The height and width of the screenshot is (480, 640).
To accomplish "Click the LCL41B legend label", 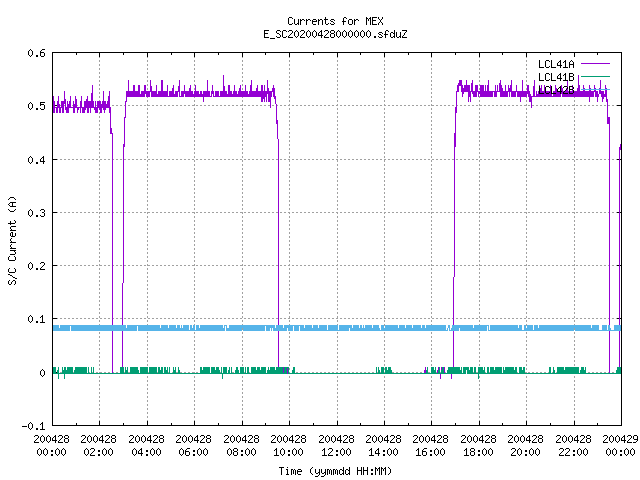I will pyautogui.click(x=556, y=77).
